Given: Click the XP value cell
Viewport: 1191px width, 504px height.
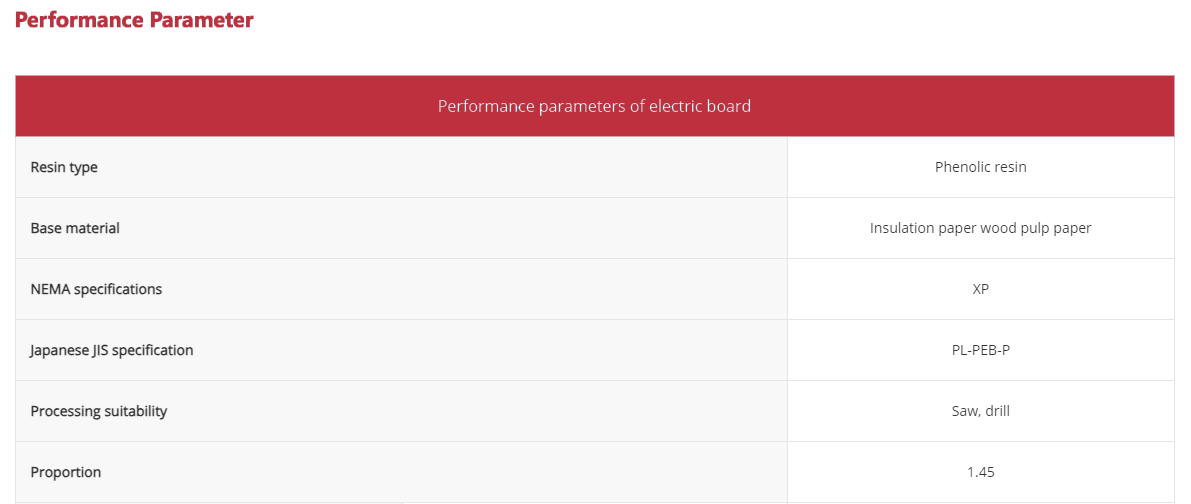Looking at the screenshot, I should [980, 289].
